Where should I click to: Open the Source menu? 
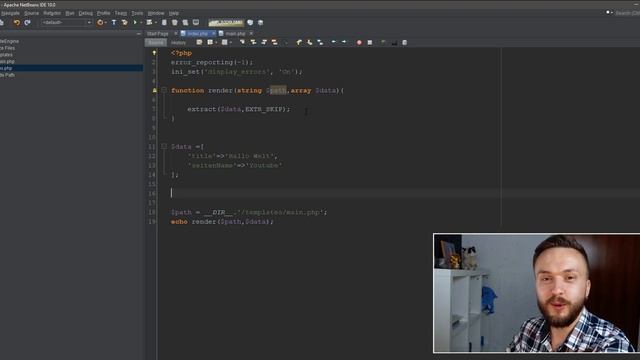coord(31,13)
